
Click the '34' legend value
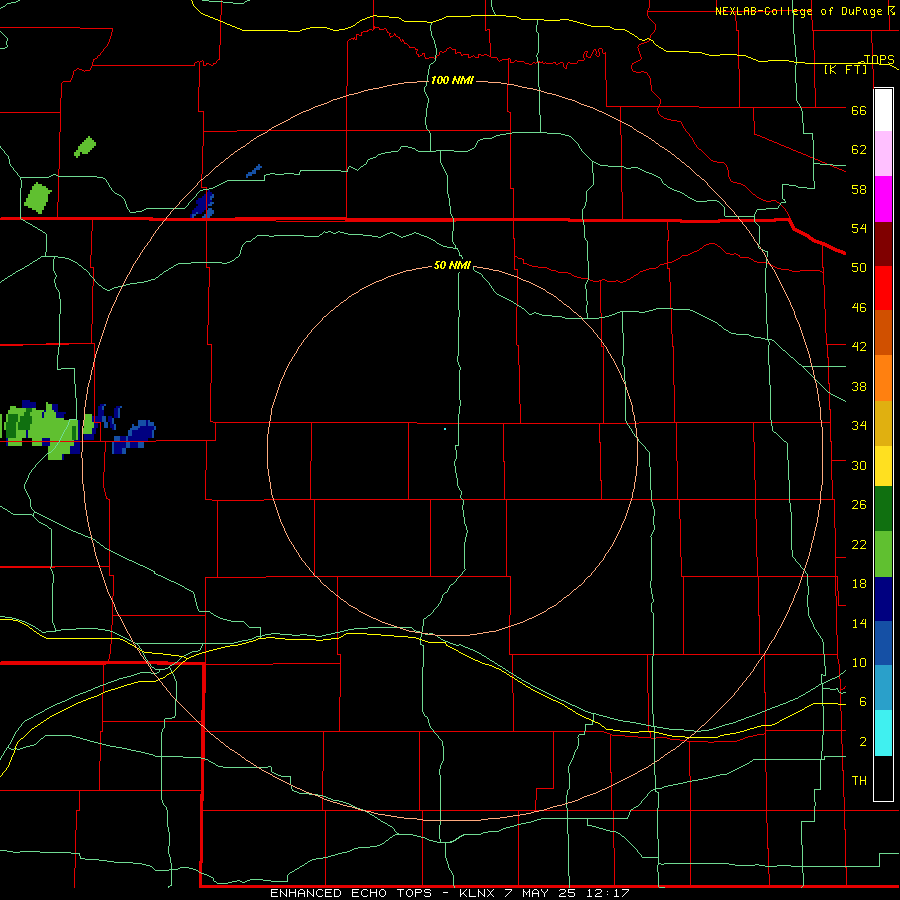click(859, 426)
